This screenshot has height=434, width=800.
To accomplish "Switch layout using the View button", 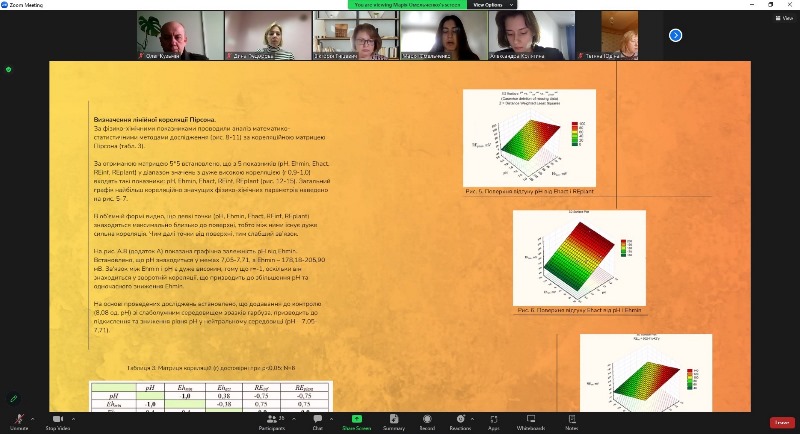I will 784,18.
